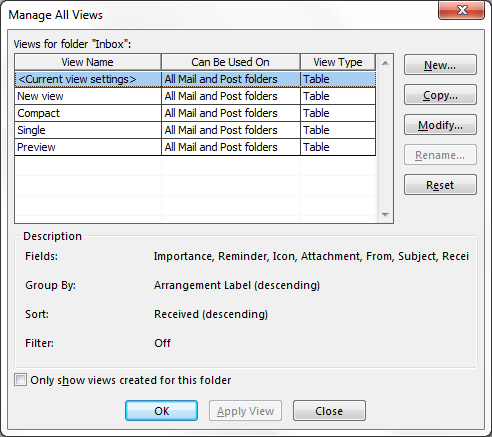Click the Can Be Used On column header
Image resolution: width=492 pixels, height=437 pixels.
pos(231,62)
